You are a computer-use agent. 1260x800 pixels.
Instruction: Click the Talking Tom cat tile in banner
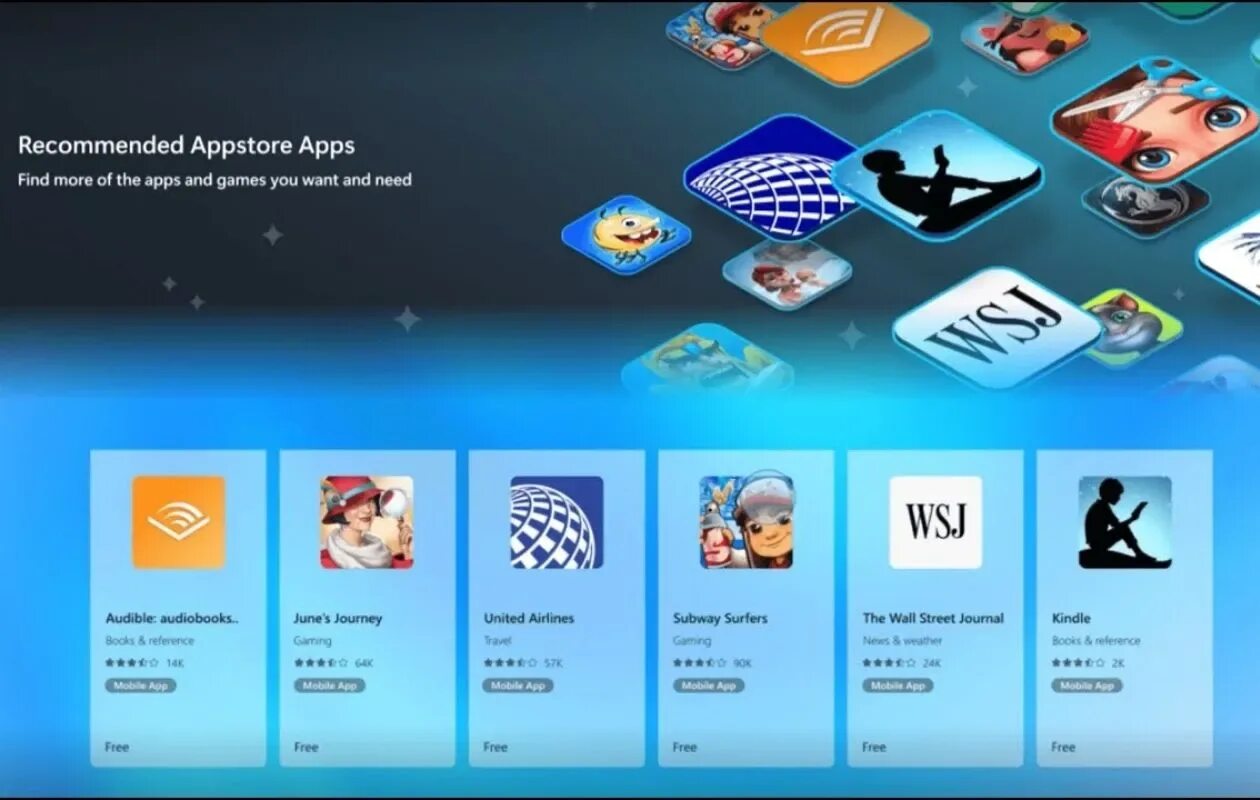pos(1132,327)
